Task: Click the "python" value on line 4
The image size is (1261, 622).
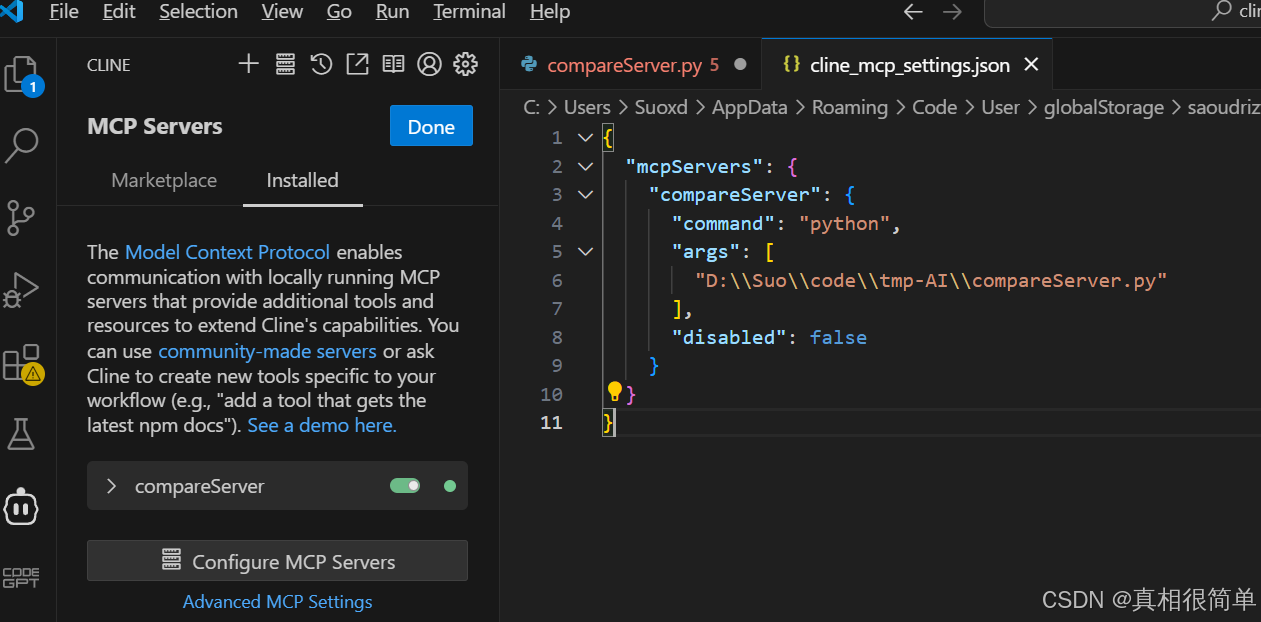Action: [844, 223]
